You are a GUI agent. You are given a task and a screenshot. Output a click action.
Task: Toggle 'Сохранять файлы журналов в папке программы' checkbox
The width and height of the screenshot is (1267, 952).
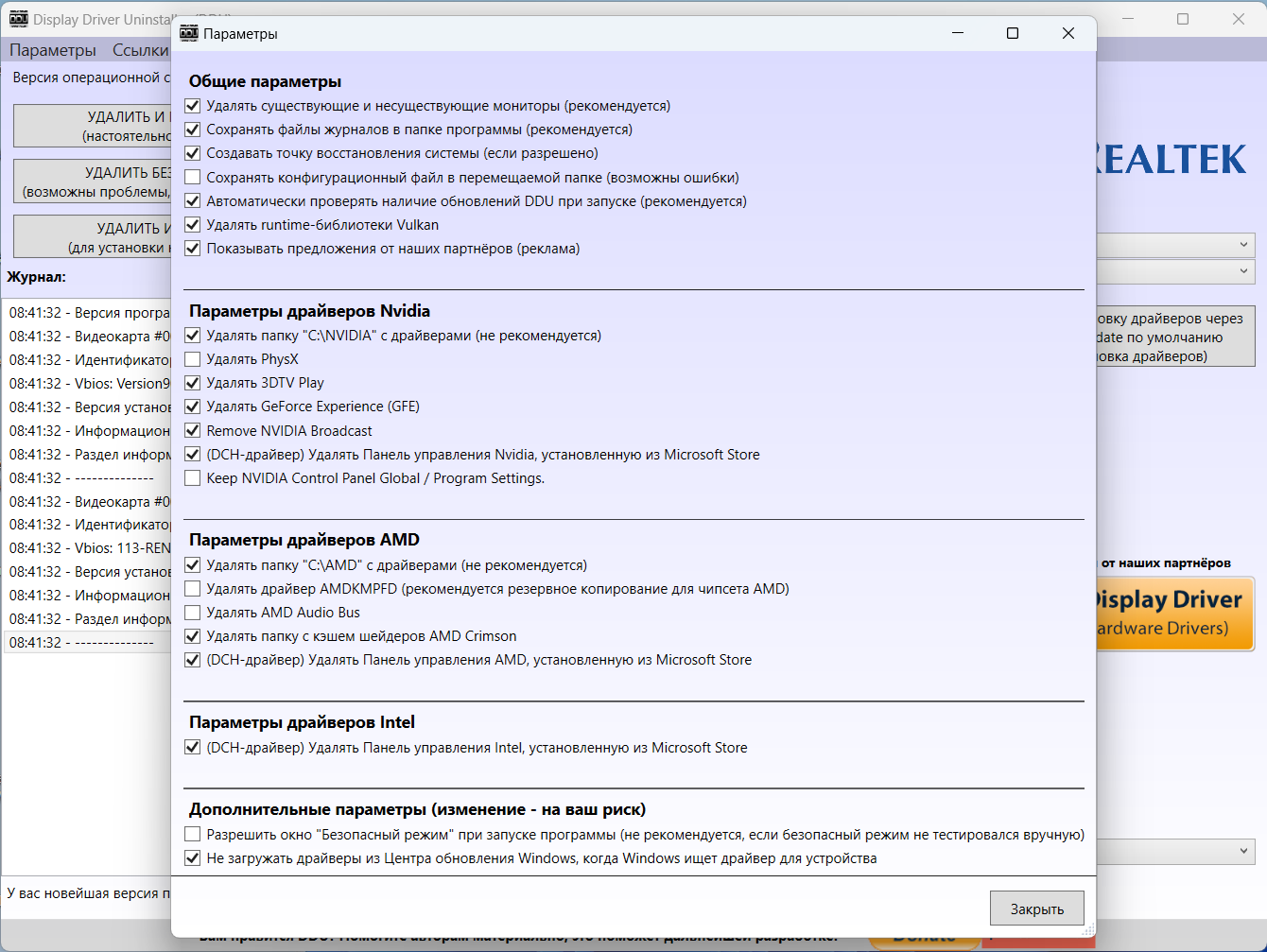(x=193, y=130)
